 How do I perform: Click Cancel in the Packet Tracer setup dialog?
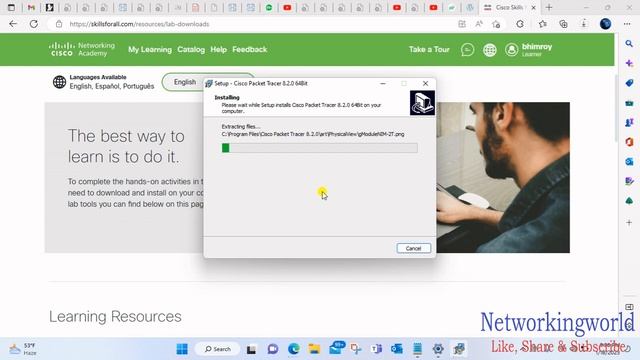pos(413,248)
